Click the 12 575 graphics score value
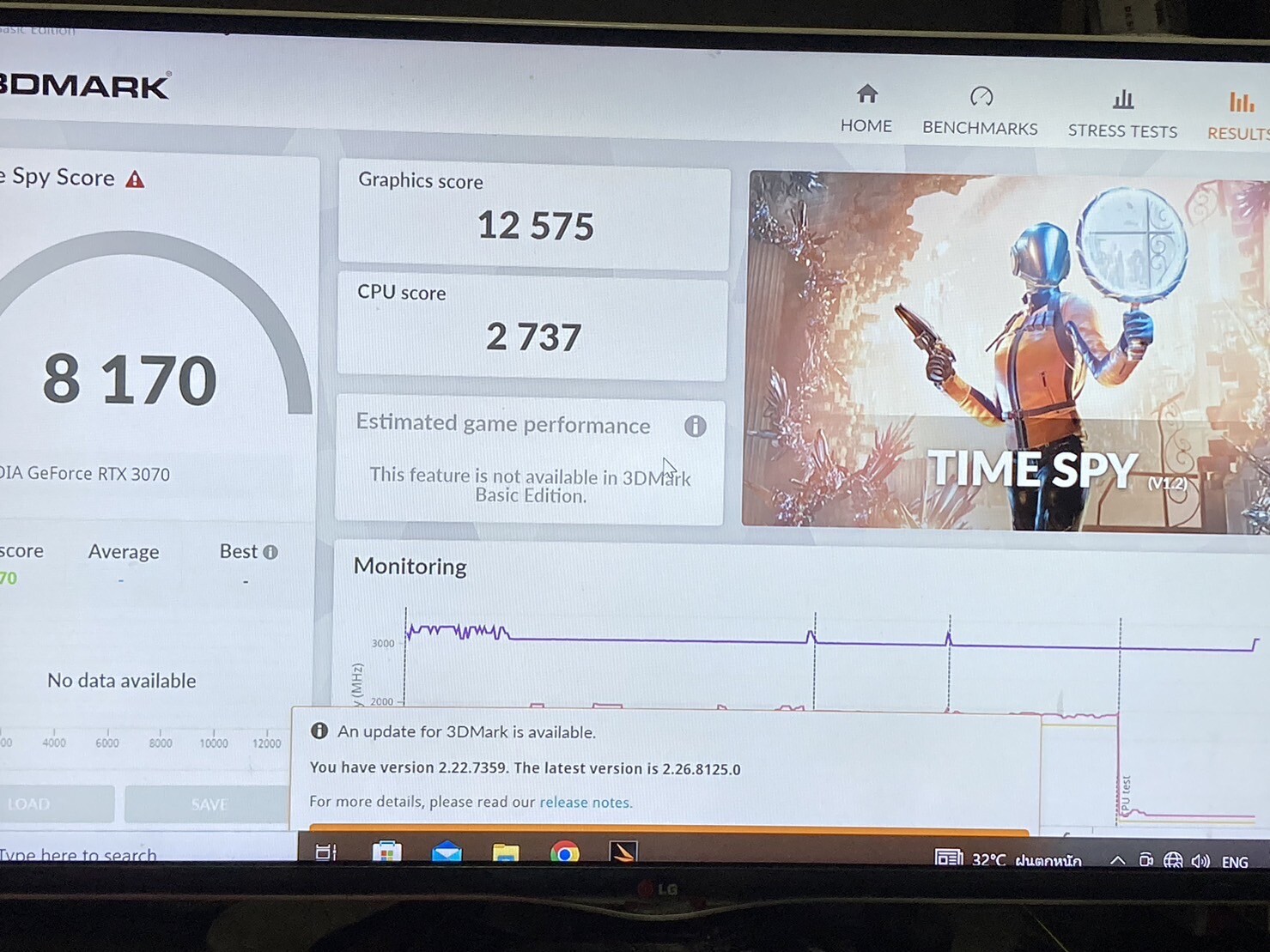Viewport: 1270px width, 952px height. (535, 226)
